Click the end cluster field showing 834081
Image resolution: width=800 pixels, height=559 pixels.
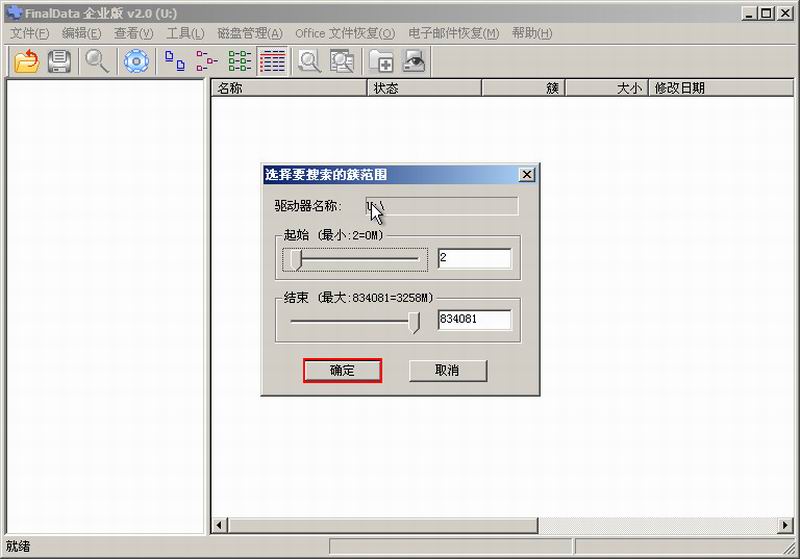click(x=474, y=320)
